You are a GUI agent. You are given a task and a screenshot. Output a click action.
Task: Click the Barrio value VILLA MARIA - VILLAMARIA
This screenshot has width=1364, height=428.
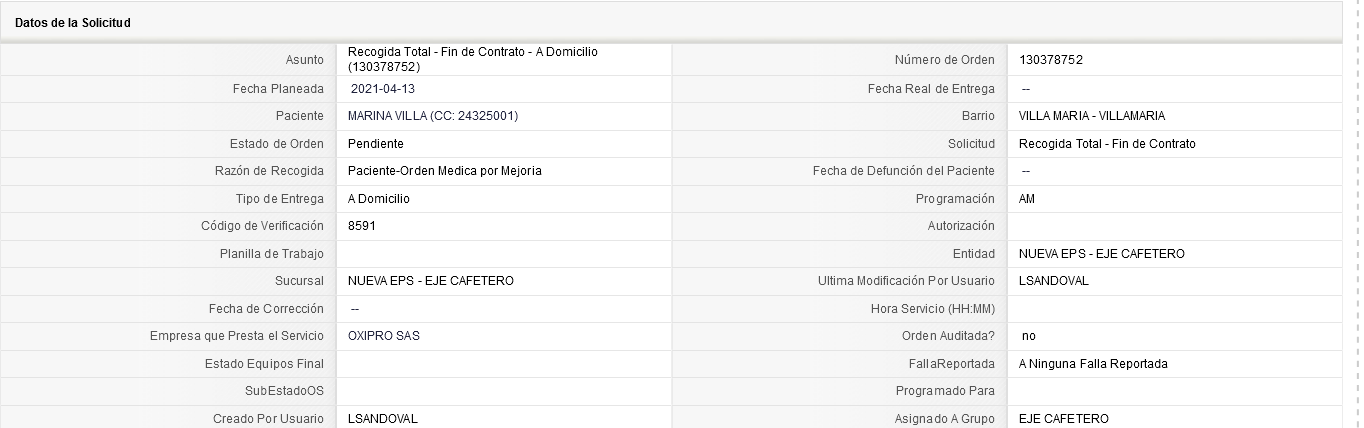click(1091, 116)
